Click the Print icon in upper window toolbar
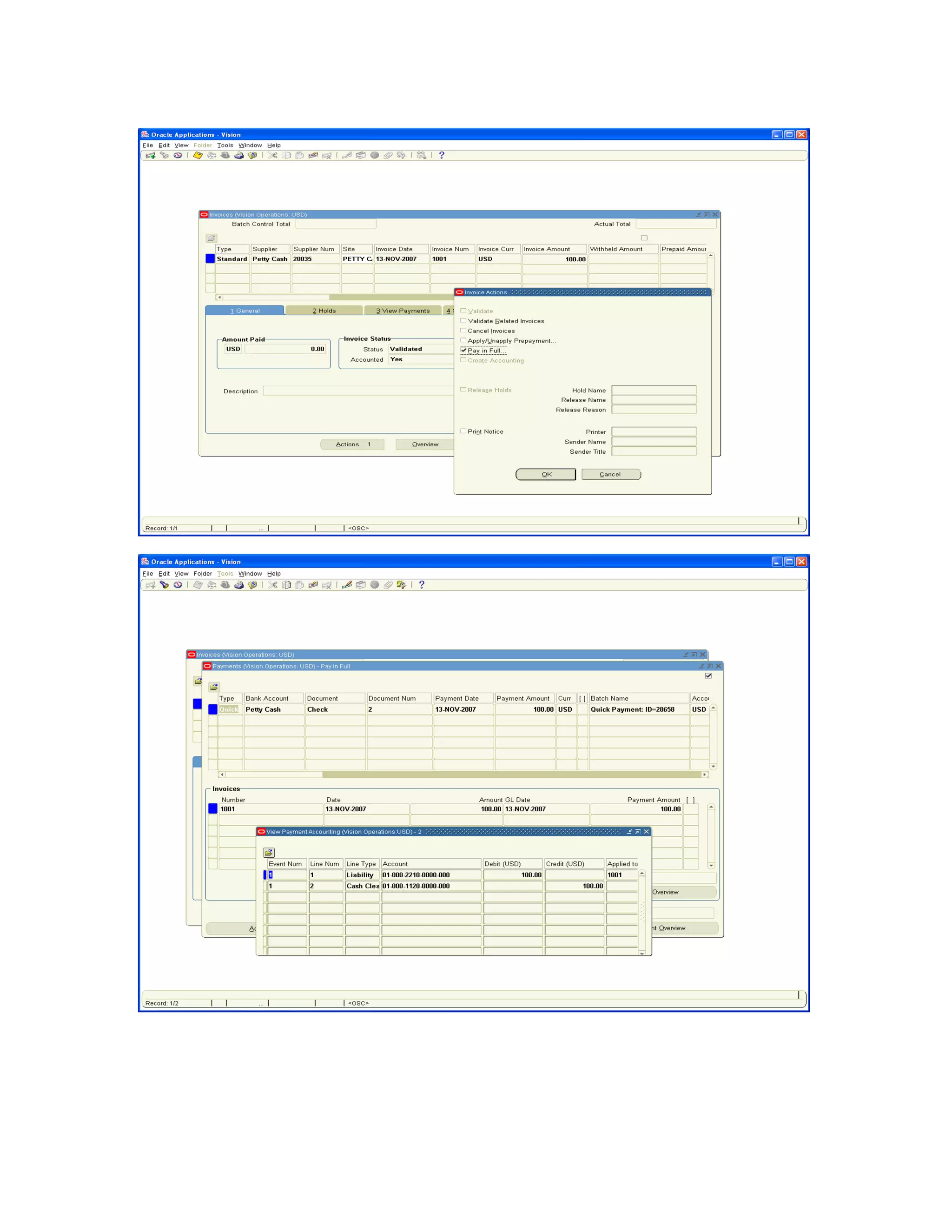 [238, 155]
